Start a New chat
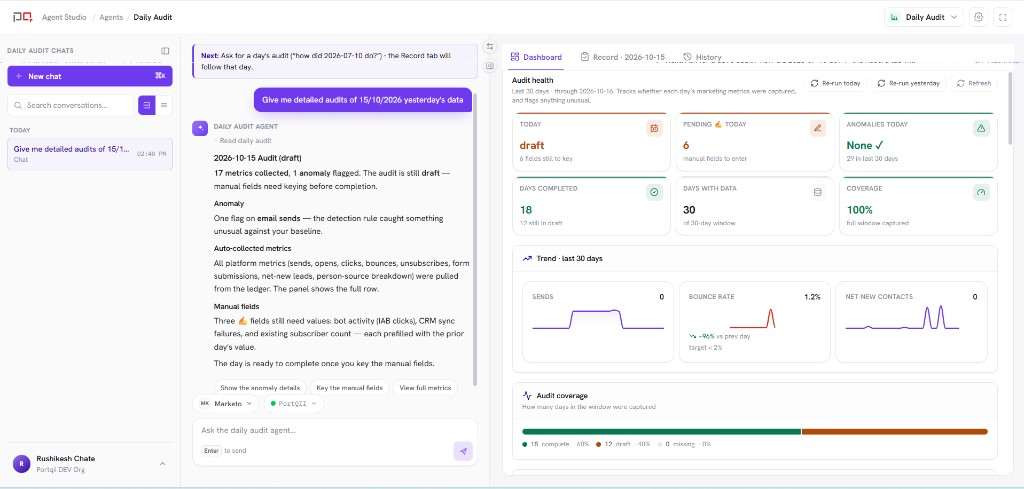 click(x=90, y=76)
